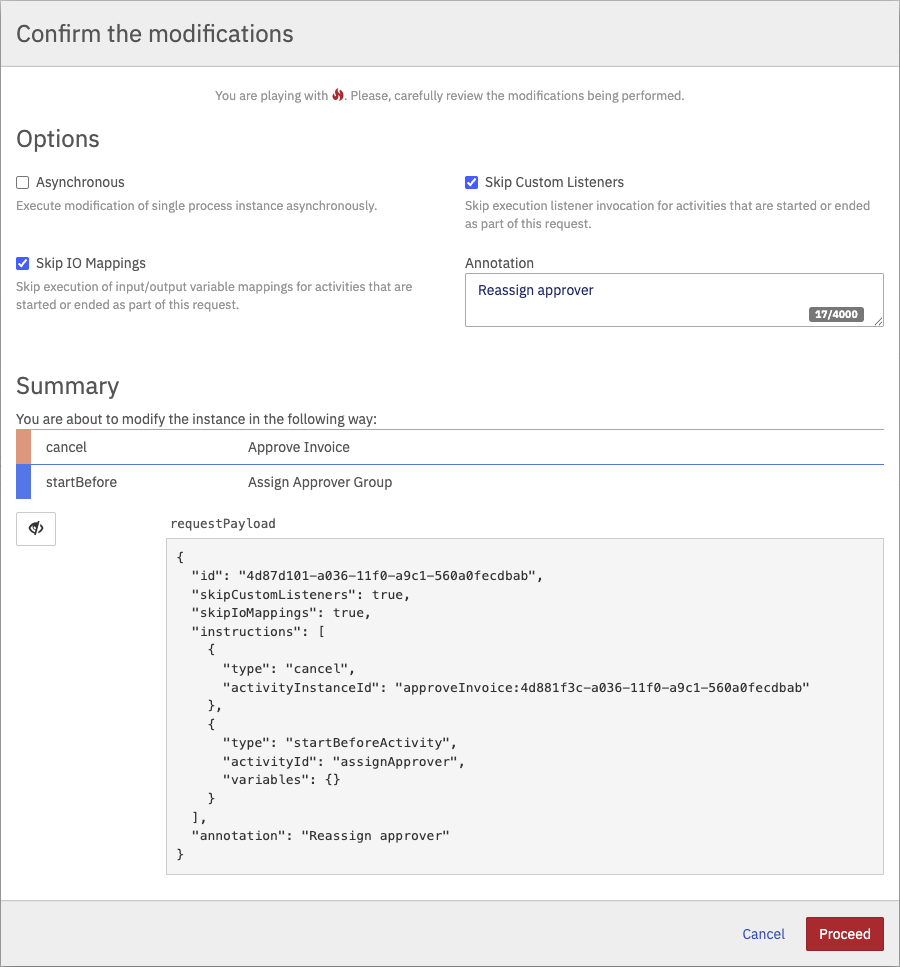Click the Summary section heading
Image resolution: width=900 pixels, height=967 pixels.
[x=67, y=386]
